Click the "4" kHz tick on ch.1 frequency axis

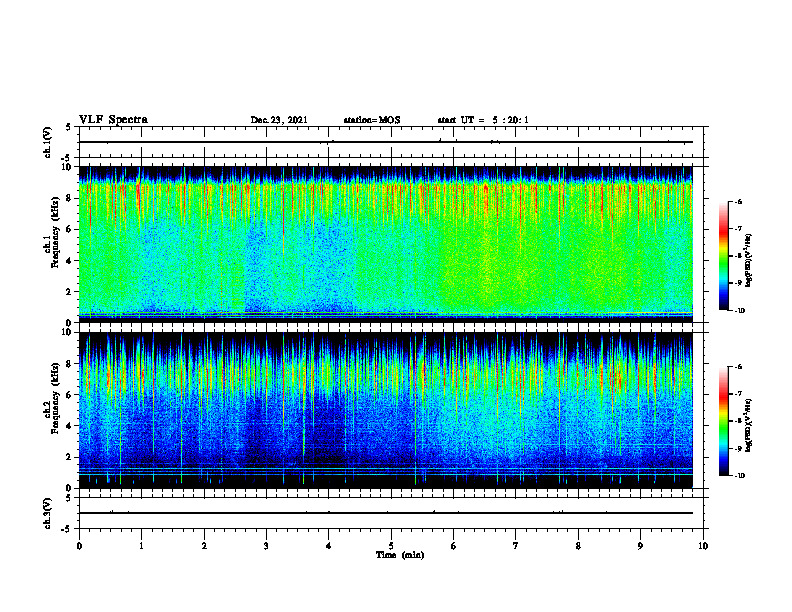click(70, 261)
